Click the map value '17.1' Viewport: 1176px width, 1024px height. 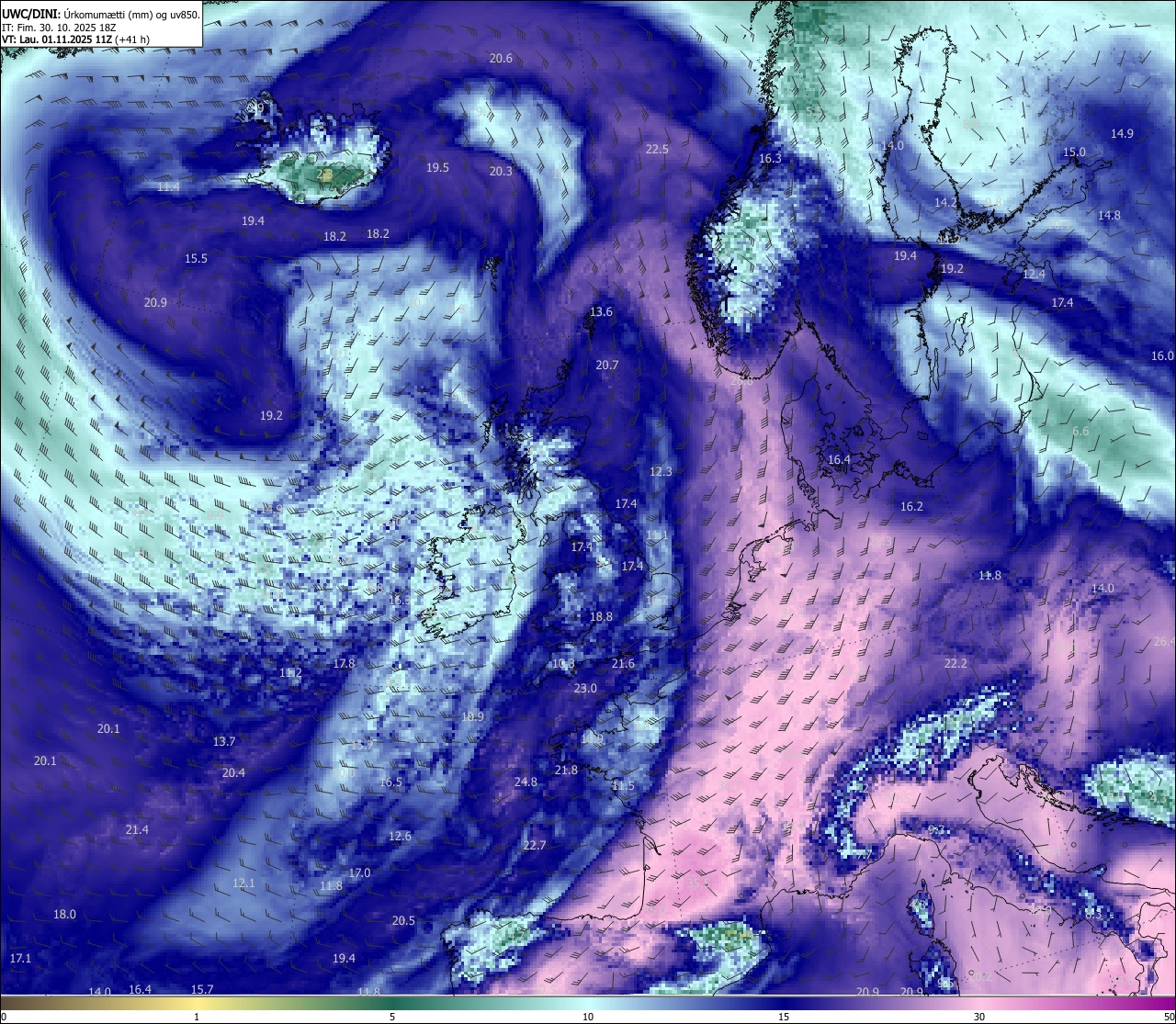pos(20,958)
